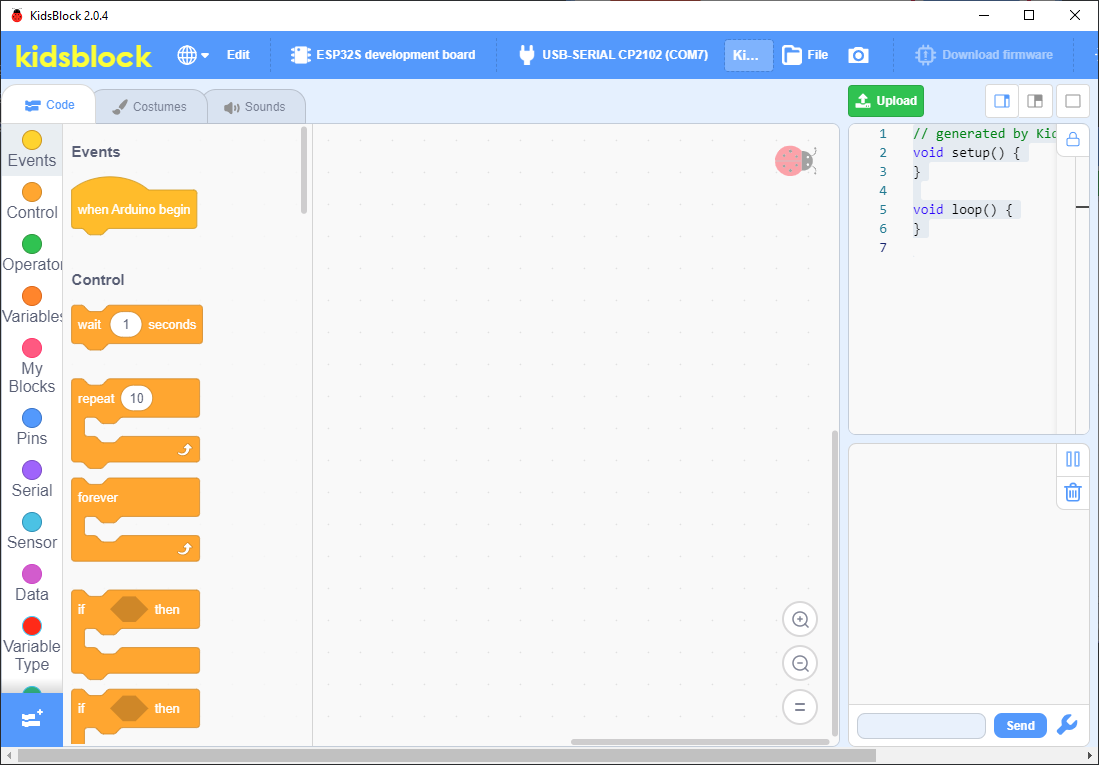Click the 'when Arduino begin' block
Image resolution: width=1099 pixels, height=765 pixels.
(x=134, y=209)
